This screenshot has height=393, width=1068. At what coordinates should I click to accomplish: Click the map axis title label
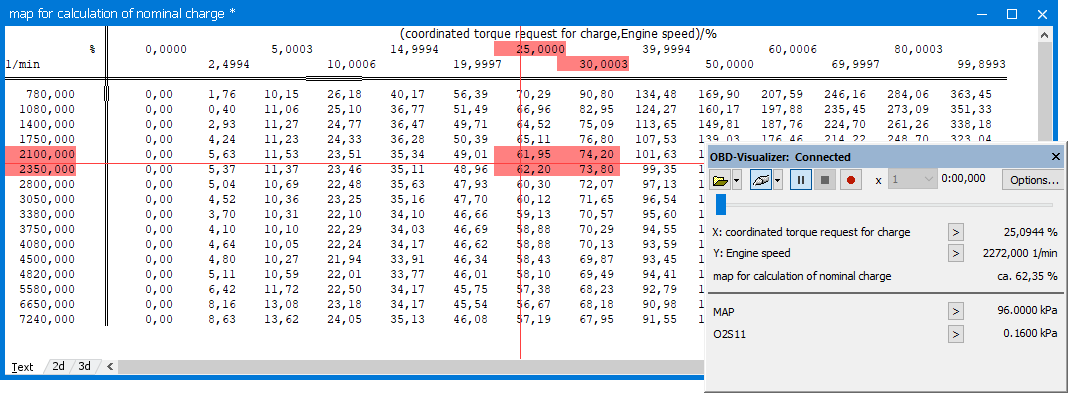(x=558, y=33)
